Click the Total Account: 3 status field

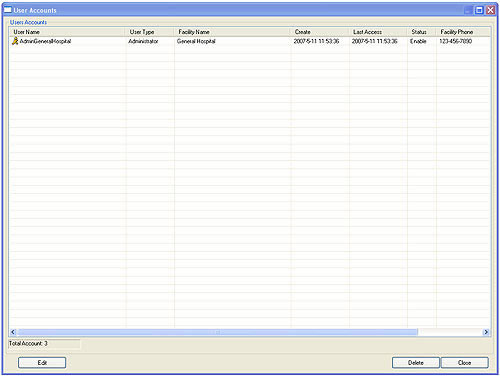pos(44,344)
